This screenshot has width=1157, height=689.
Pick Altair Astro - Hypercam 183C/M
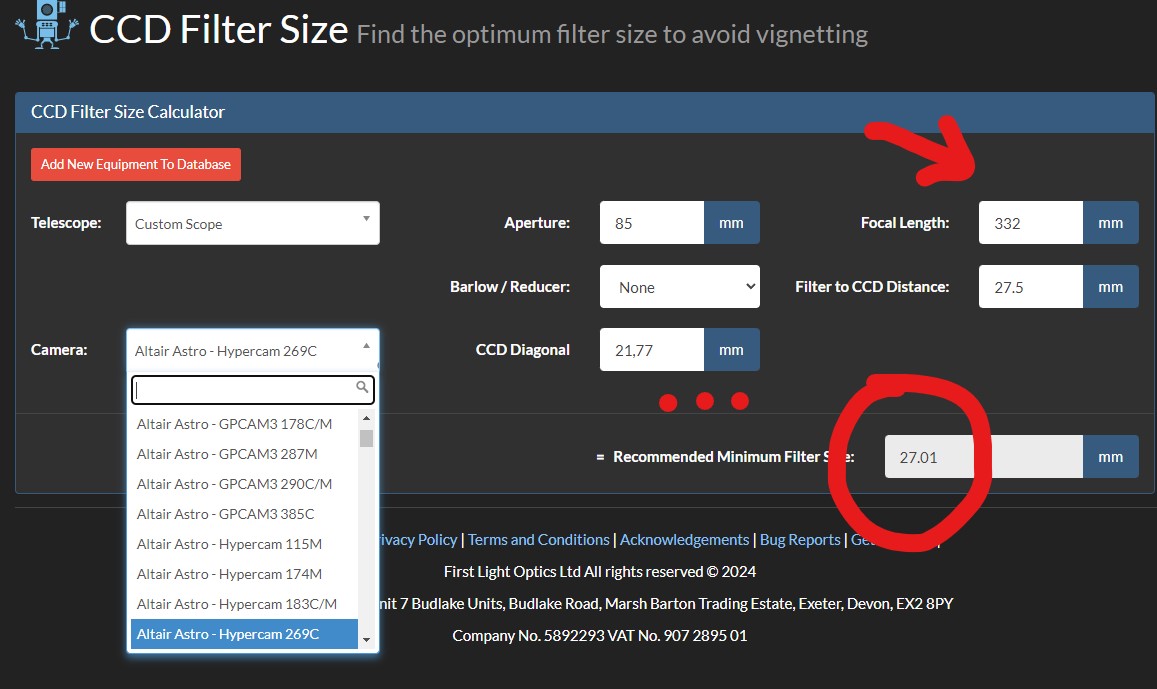(x=236, y=604)
